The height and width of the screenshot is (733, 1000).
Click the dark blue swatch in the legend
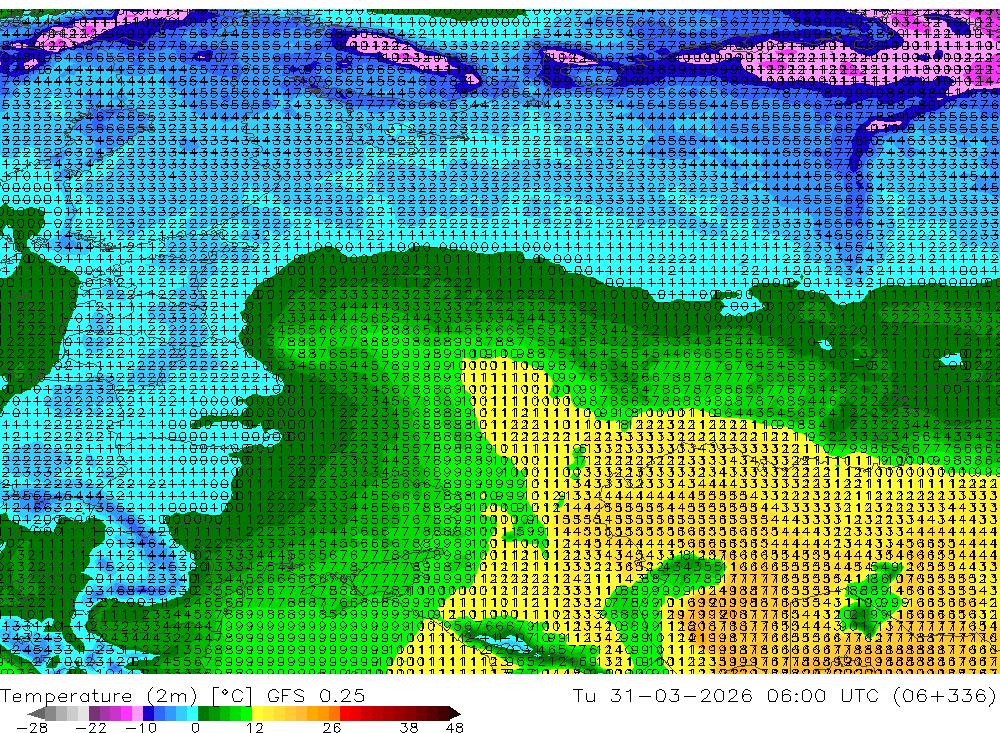coord(148,713)
